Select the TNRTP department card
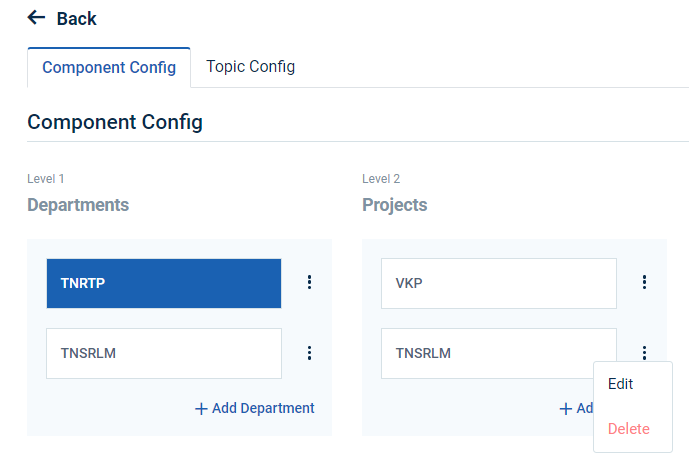This screenshot has width=689, height=467. [x=164, y=283]
